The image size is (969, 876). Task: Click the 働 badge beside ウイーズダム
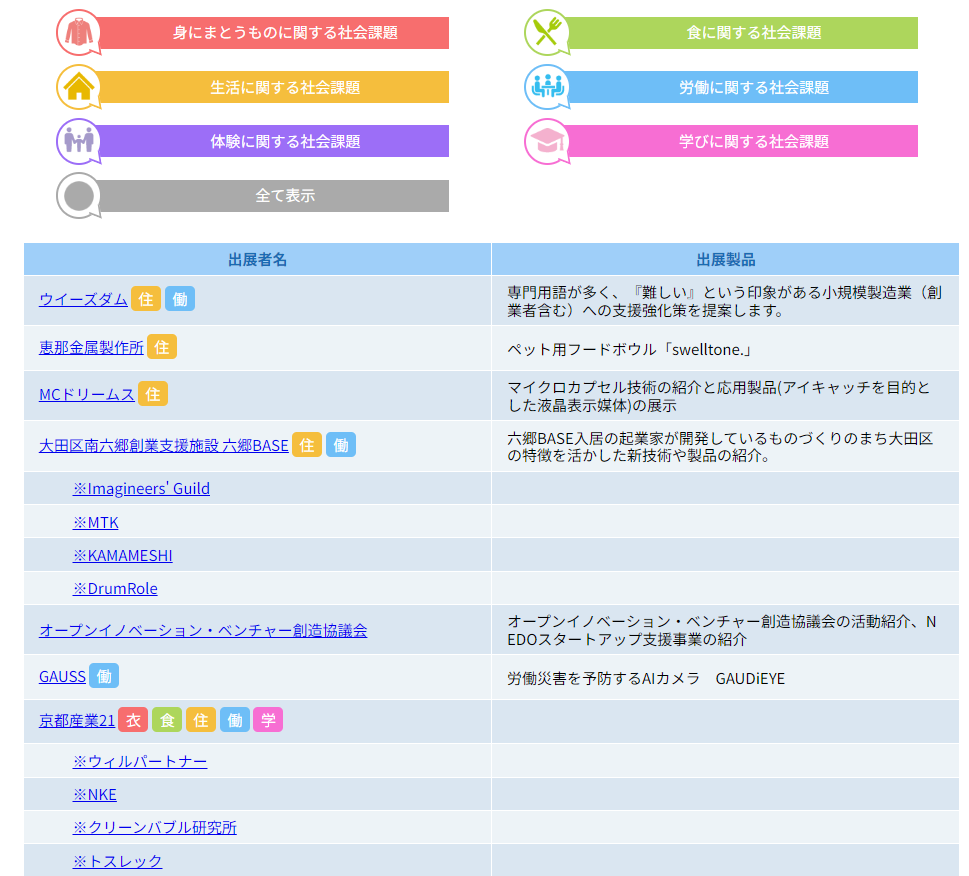click(x=180, y=299)
